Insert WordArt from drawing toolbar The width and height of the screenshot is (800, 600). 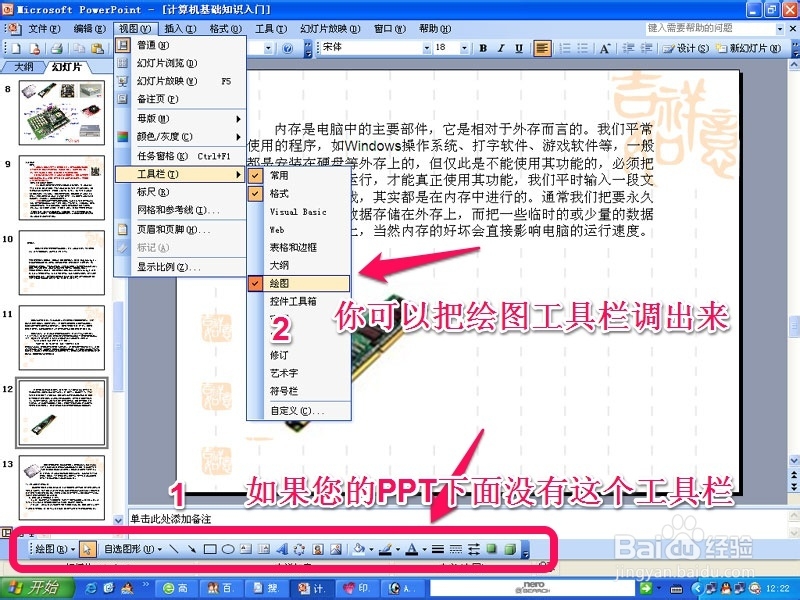point(282,549)
